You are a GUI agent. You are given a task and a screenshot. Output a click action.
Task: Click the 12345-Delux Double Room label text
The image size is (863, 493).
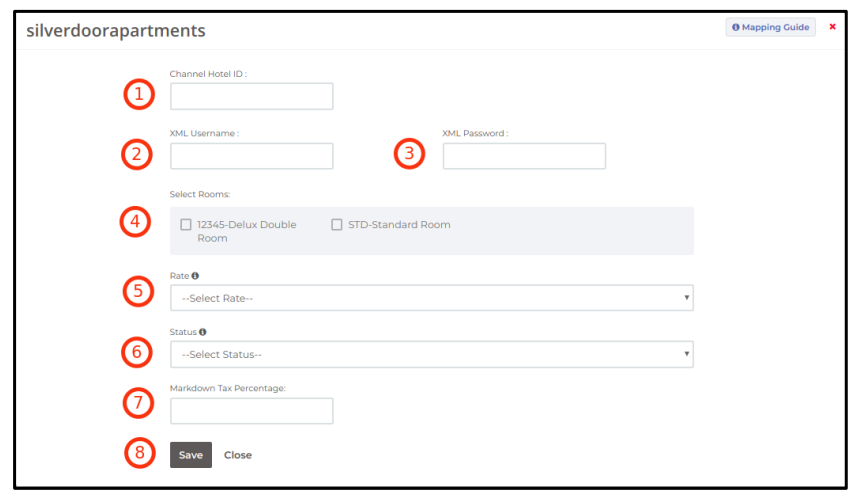247,231
